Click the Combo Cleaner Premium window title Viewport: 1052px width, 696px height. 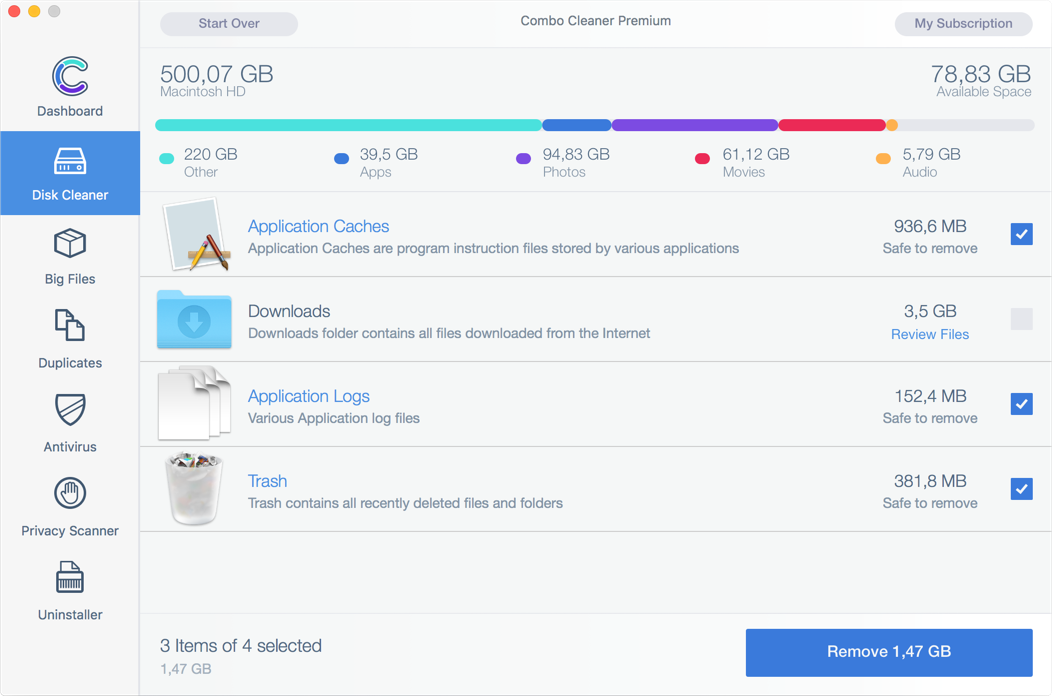596,21
